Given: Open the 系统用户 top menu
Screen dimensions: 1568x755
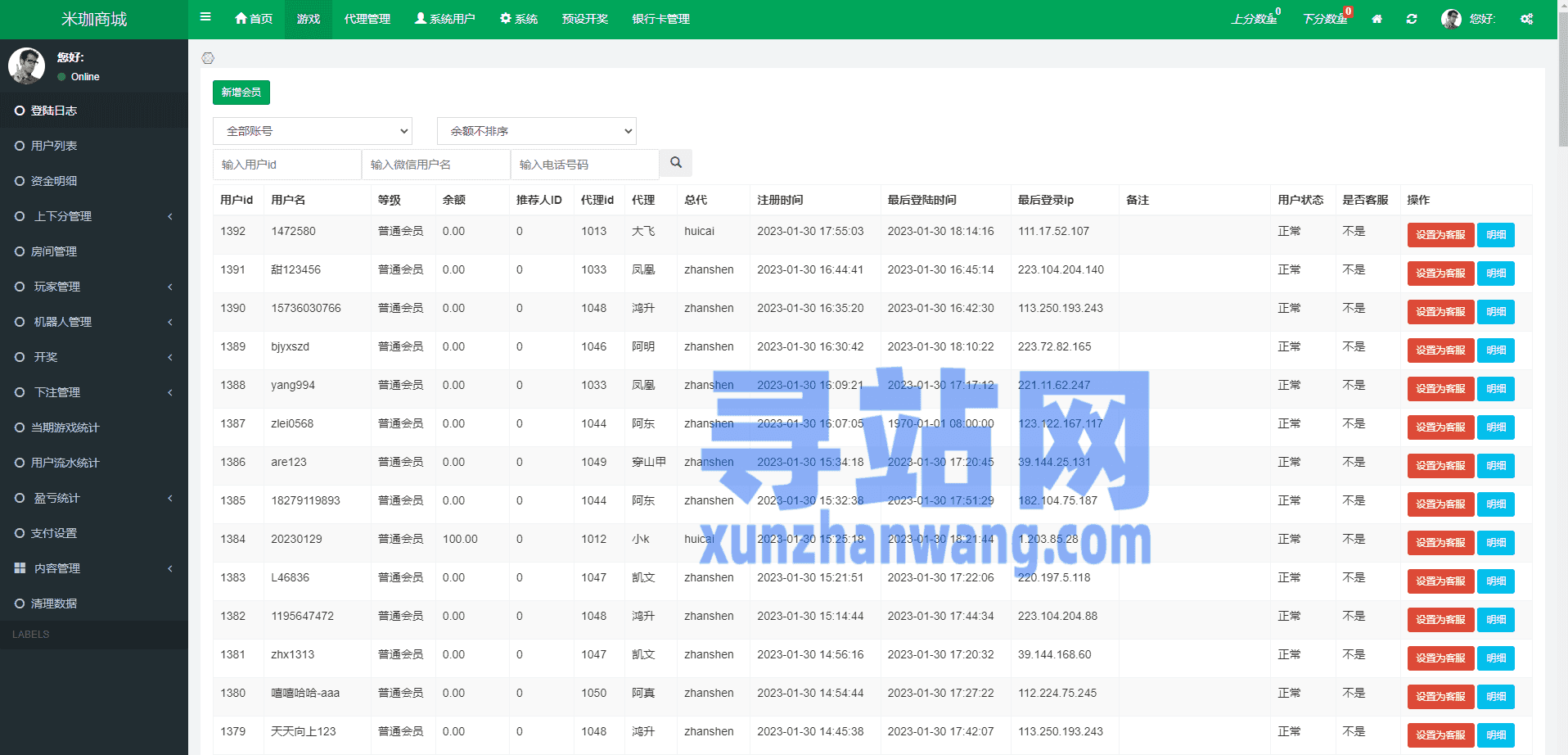Looking at the screenshot, I should (x=444, y=19).
